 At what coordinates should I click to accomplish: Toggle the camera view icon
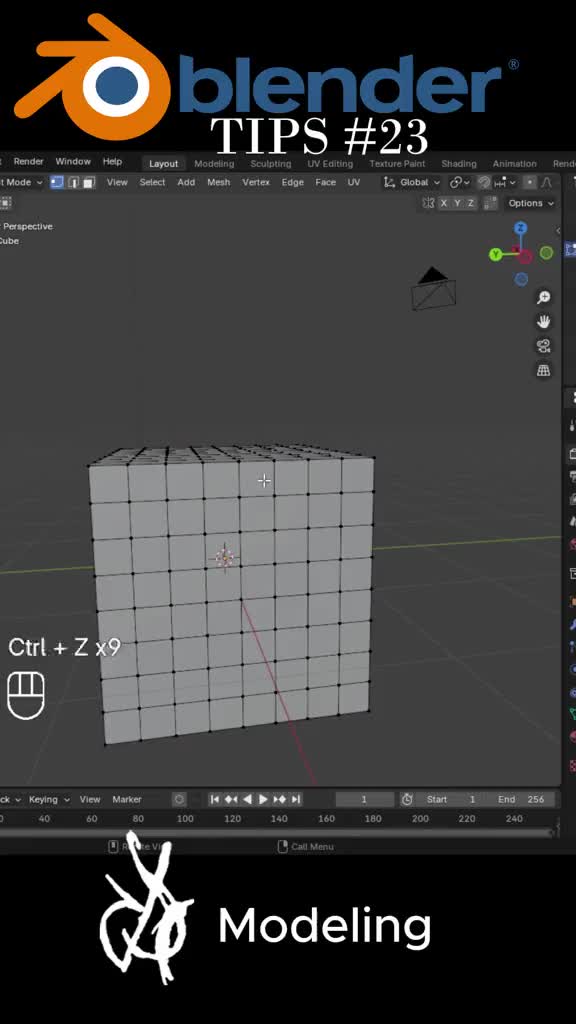pos(543,345)
